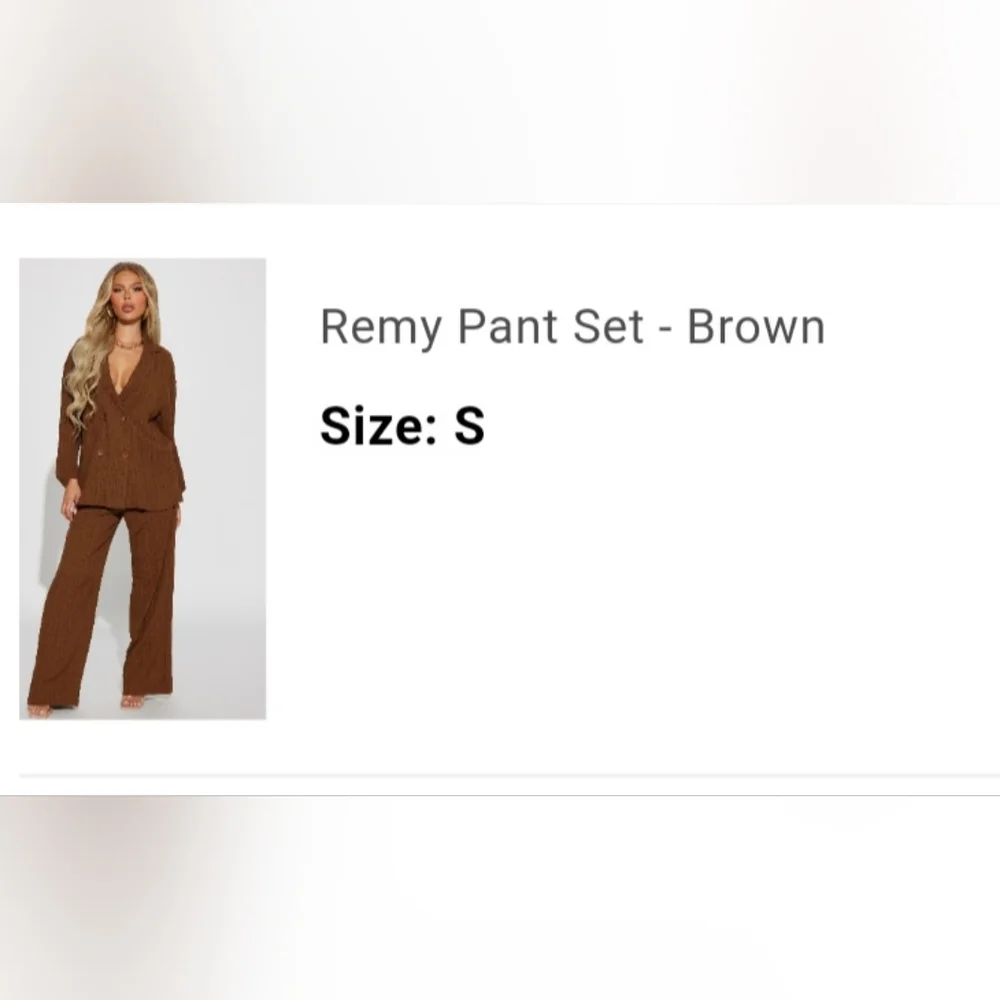Image resolution: width=1000 pixels, height=1000 pixels.
Task: Open the Remy Pant Set product thumbnail
Action: tap(142, 488)
